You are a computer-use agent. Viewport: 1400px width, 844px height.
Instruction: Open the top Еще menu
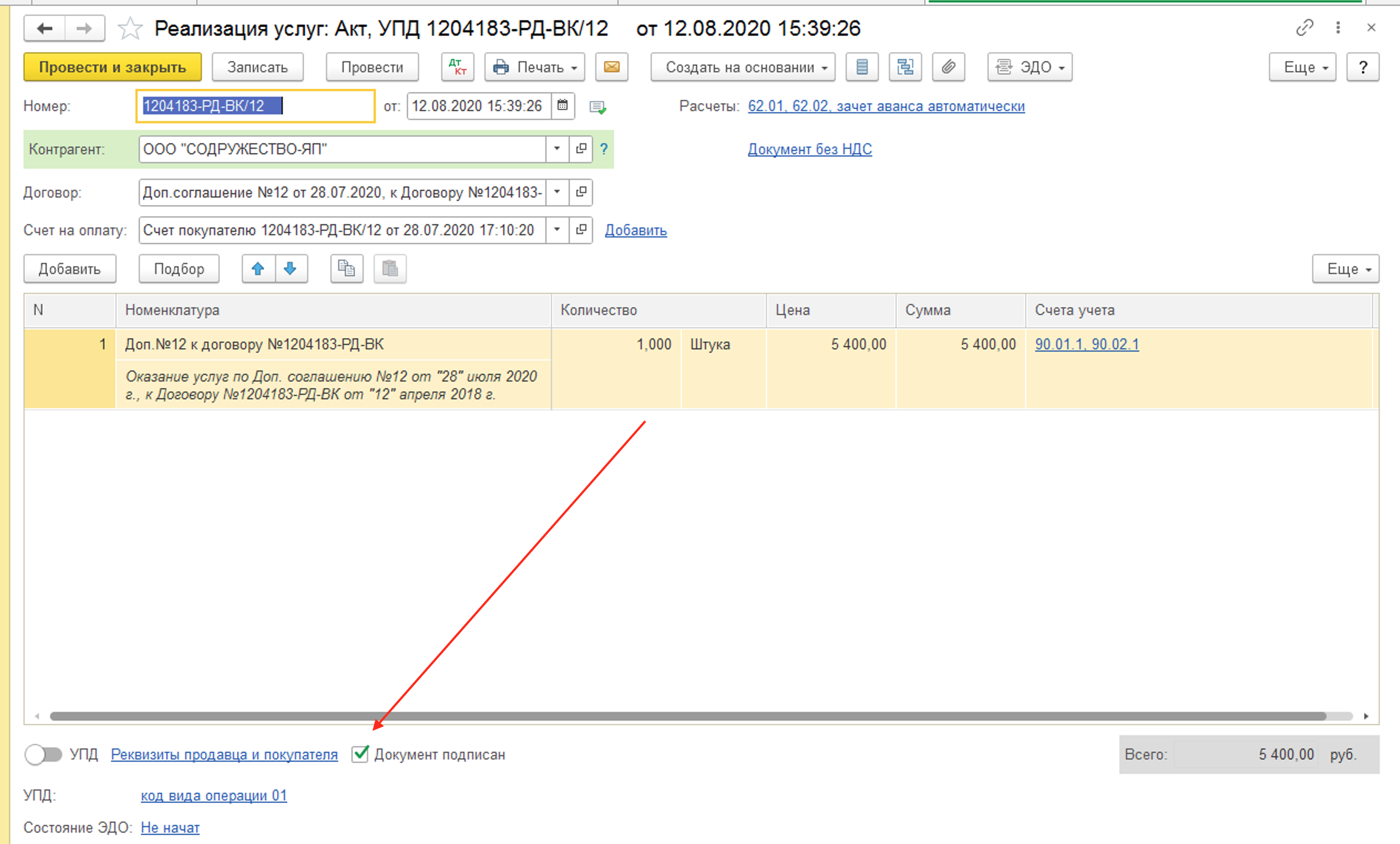click(x=1302, y=67)
